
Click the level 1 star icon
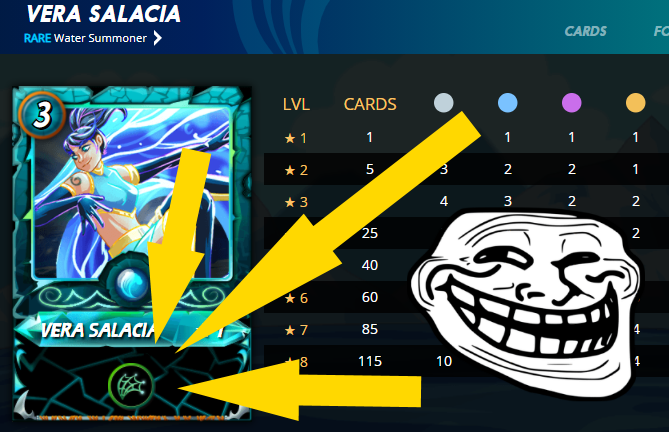[x=290, y=138]
